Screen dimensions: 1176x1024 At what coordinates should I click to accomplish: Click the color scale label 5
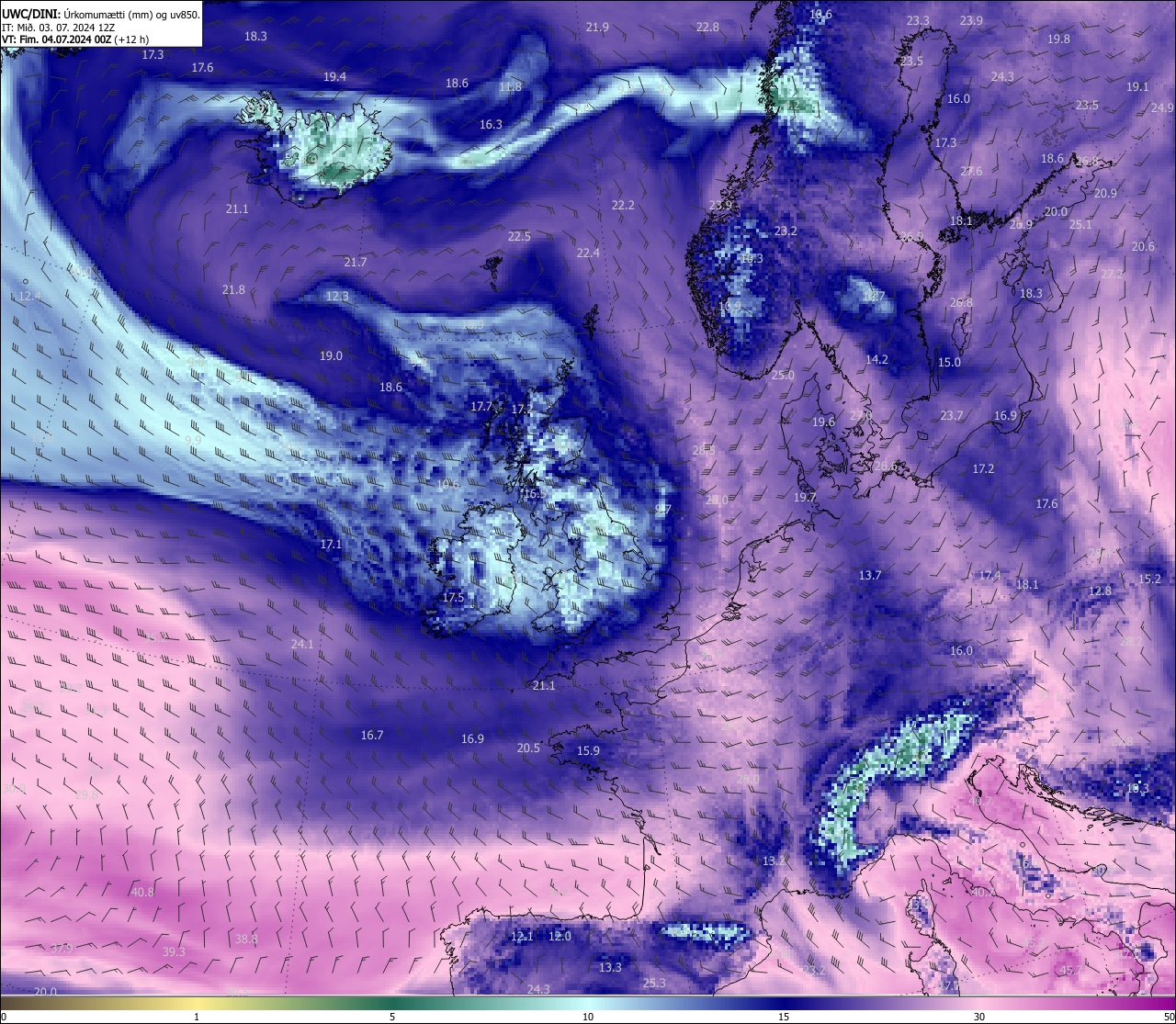(392, 1017)
